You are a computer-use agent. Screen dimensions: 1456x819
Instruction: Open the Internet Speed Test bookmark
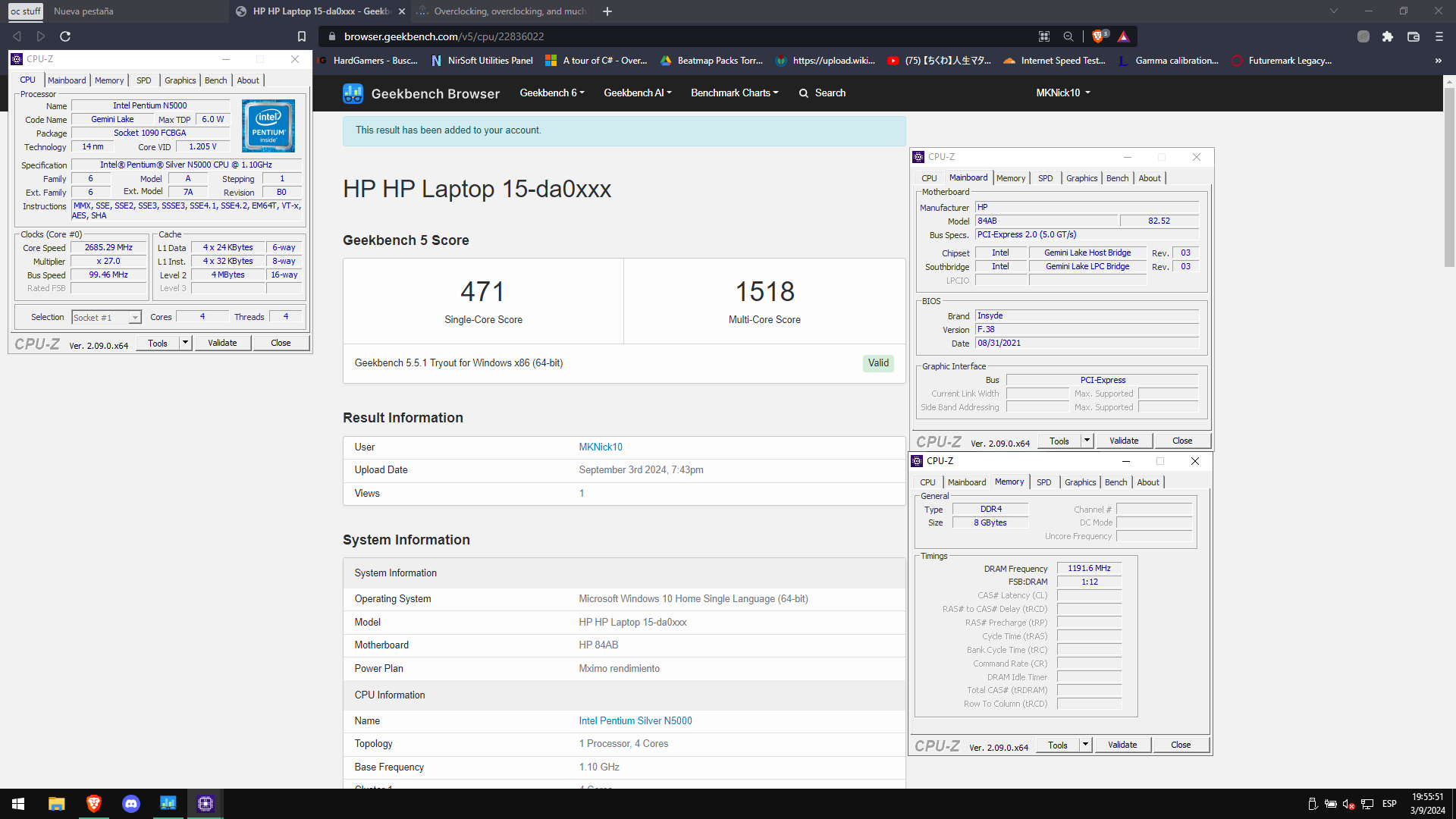click(x=1054, y=61)
